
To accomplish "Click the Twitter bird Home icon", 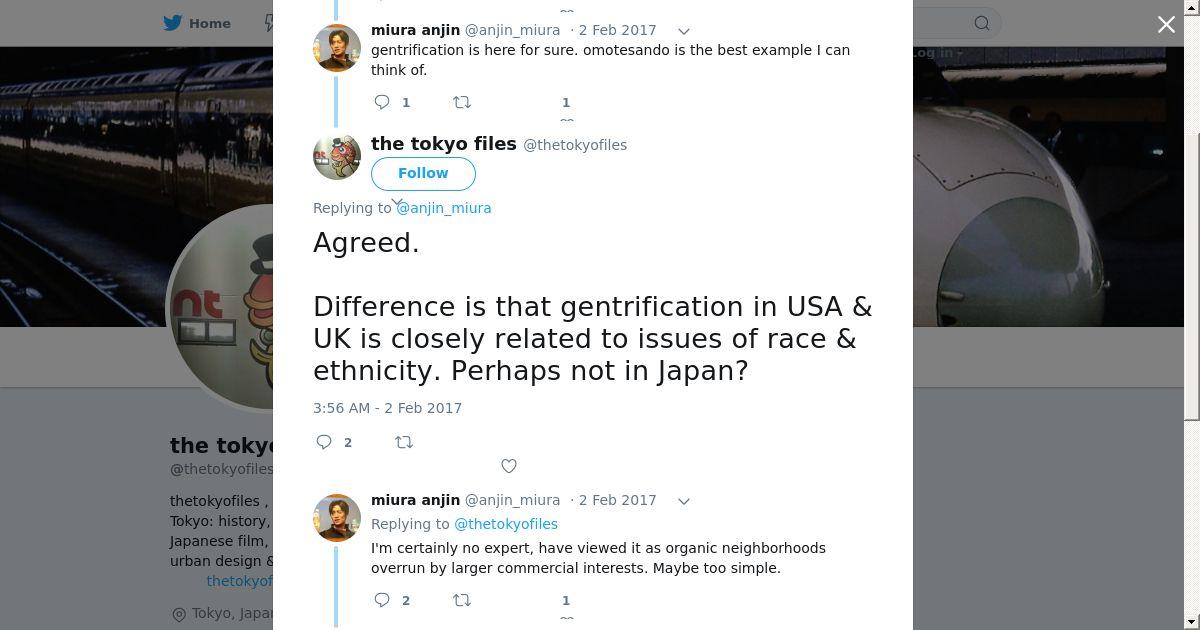I will coord(173,23).
